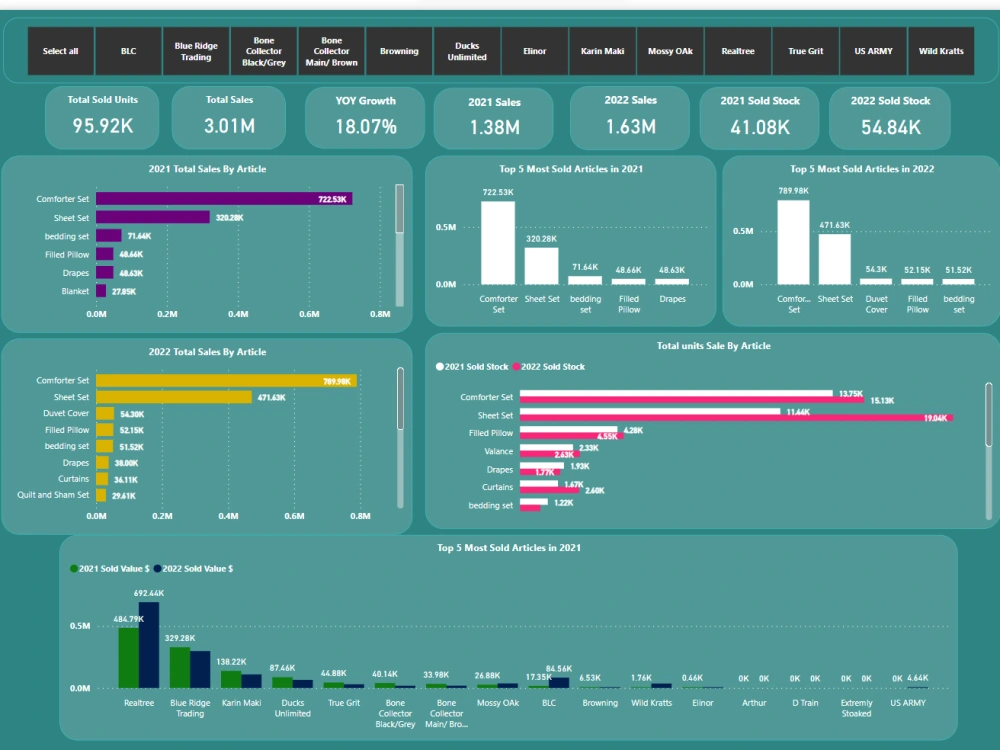Viewport: 1000px width, 750px height.
Task: Filter by US ARMY
Action: (873, 51)
